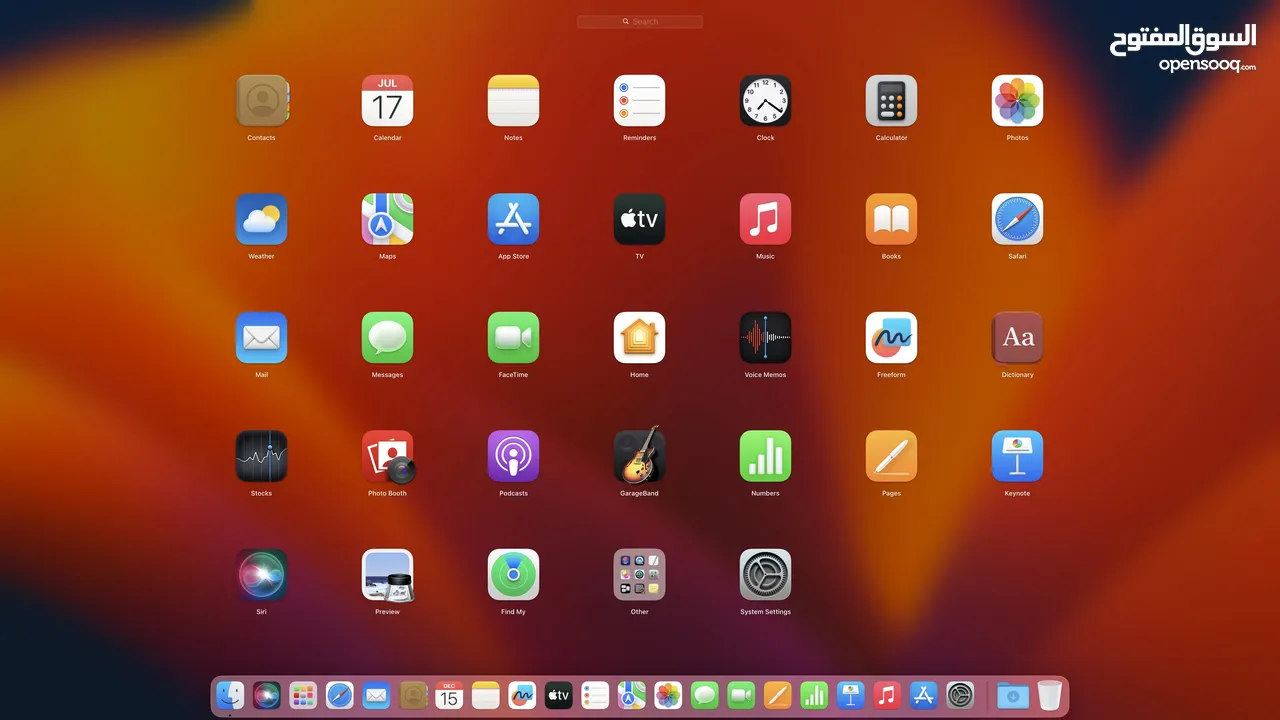Screen dimensions: 1280x720
Task: Click the Trash in the Dock
Action: 1049,695
